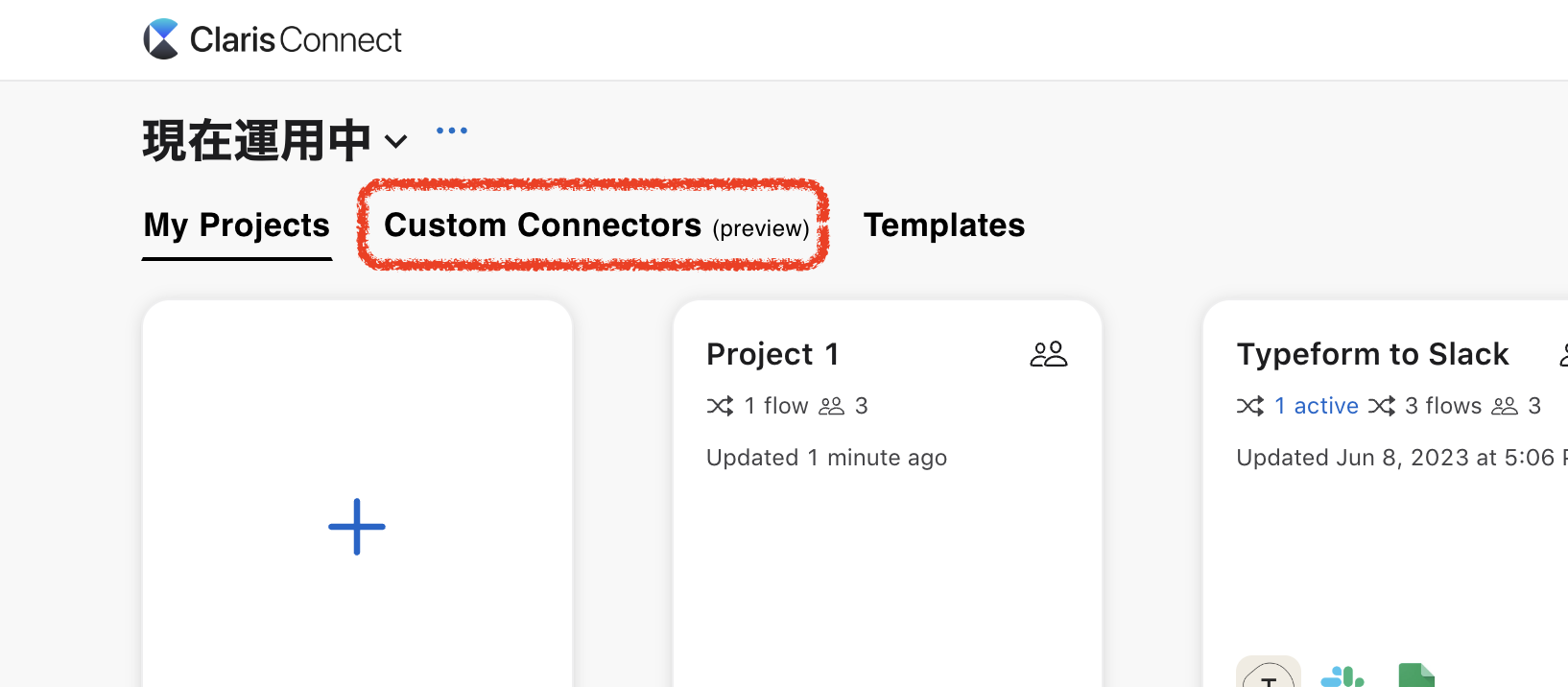Viewport: 1568px width, 687px height.
Task: Click the members icon beside 3 in Project 1
Action: (831, 406)
